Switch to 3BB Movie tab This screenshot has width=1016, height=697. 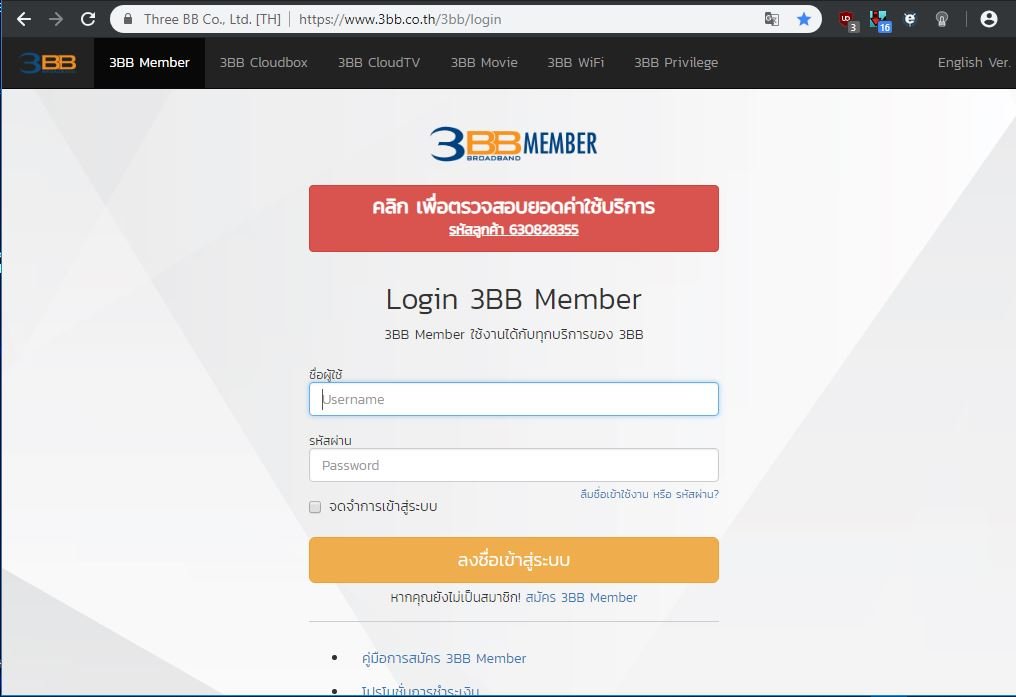484,63
